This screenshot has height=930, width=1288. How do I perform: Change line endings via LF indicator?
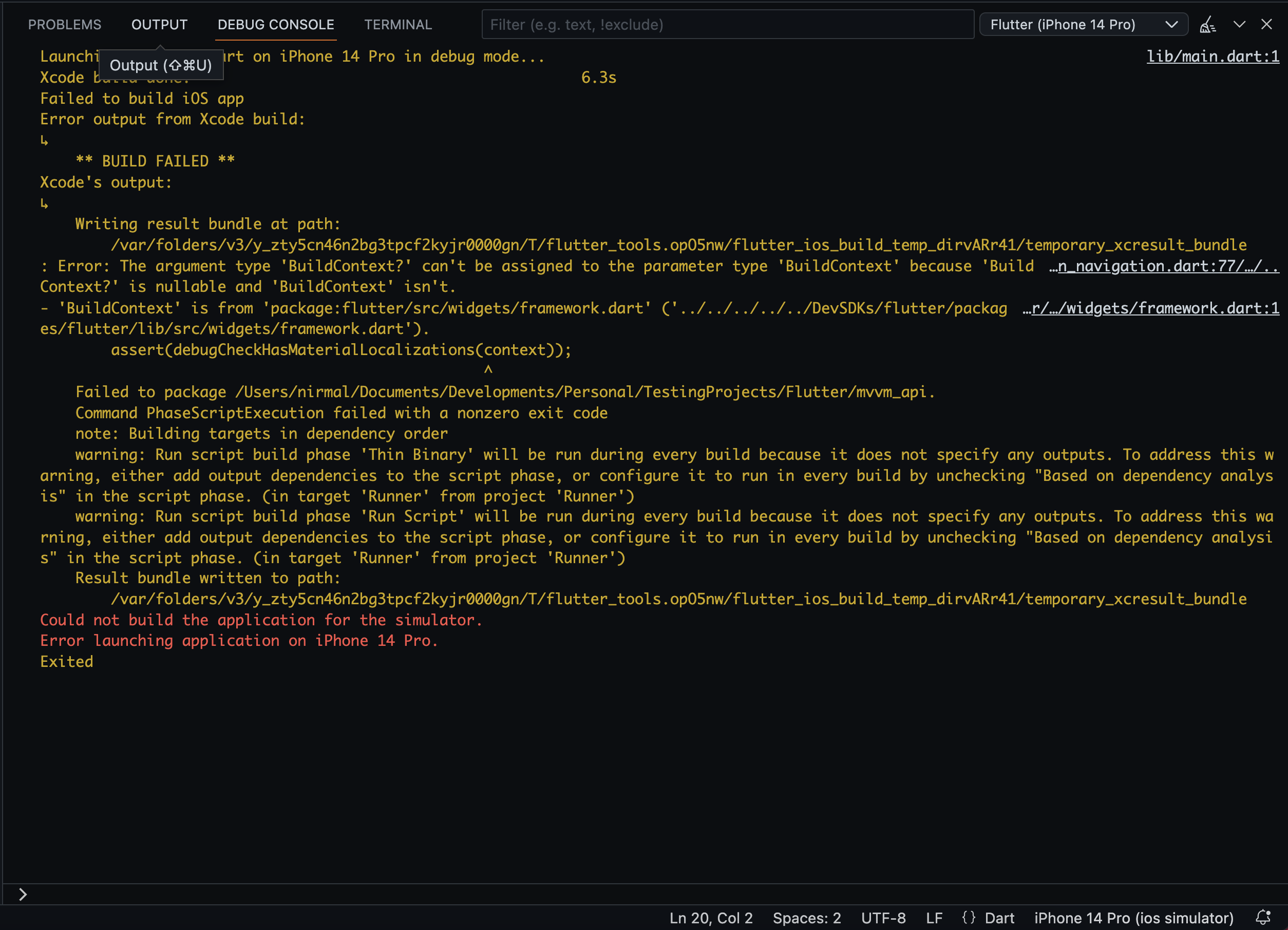click(934, 918)
